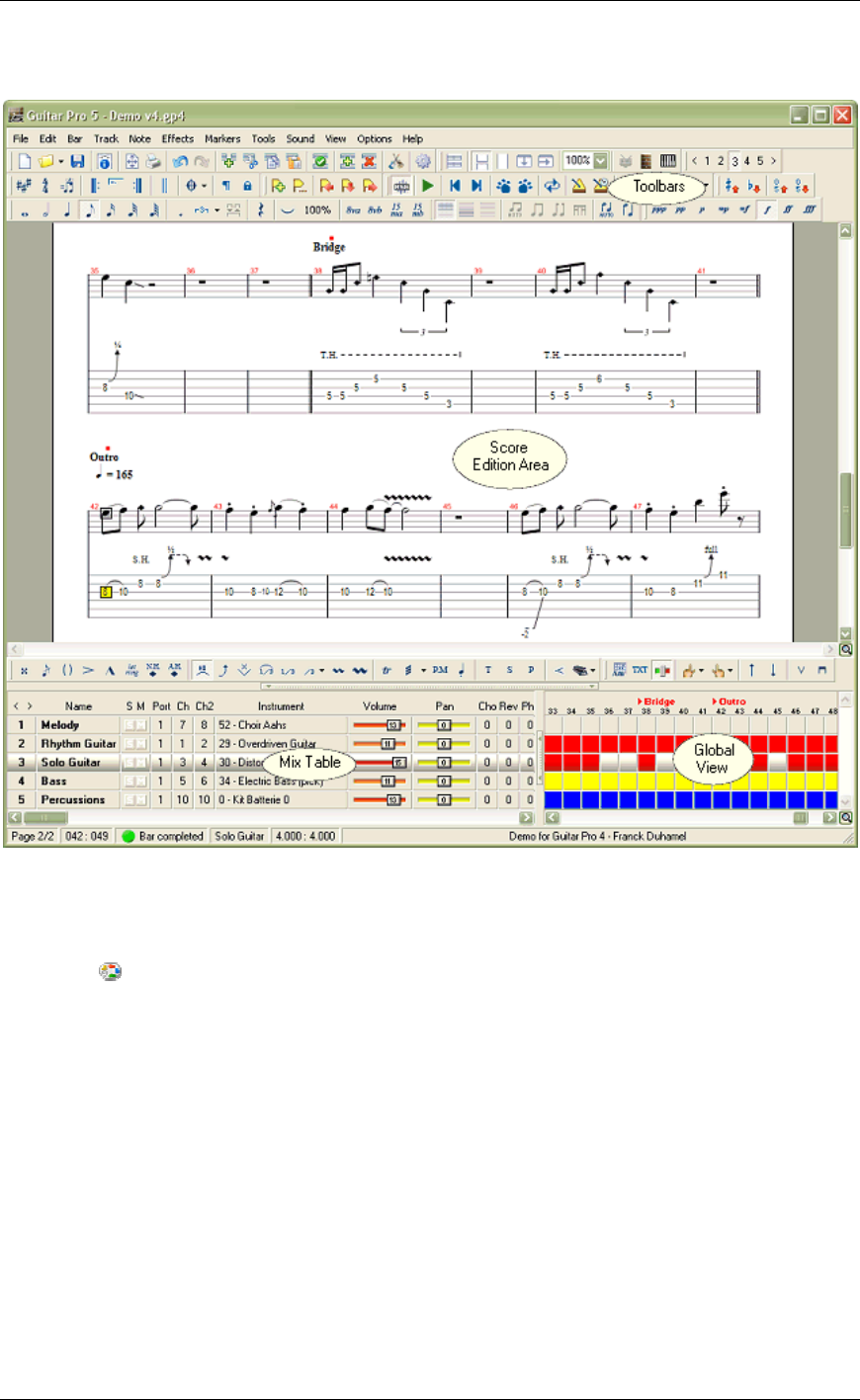Screen dimensions: 860x1400
Task: Click the blue Percussions block in the global view
Action: click(x=691, y=800)
